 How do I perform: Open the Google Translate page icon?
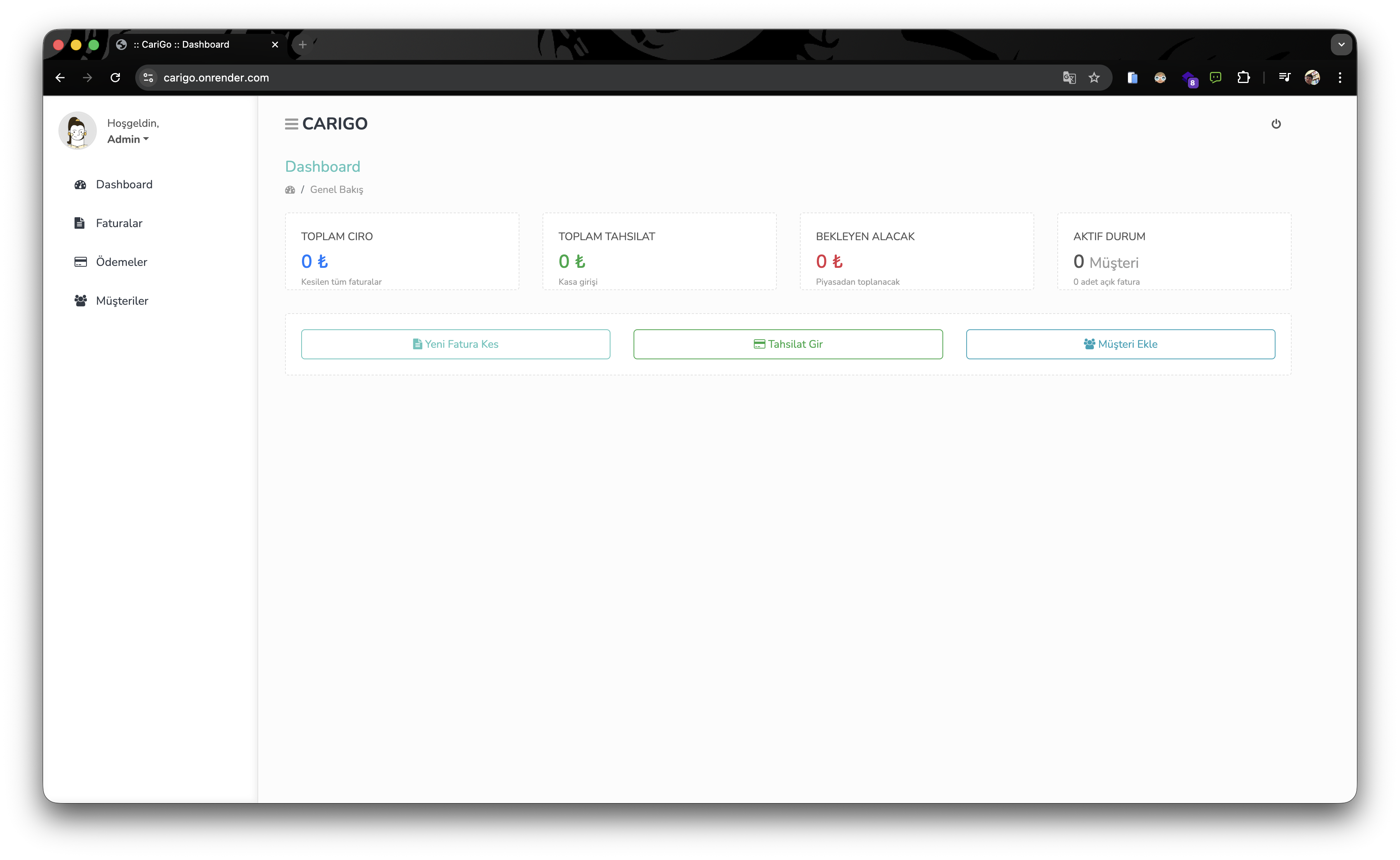[1068, 78]
